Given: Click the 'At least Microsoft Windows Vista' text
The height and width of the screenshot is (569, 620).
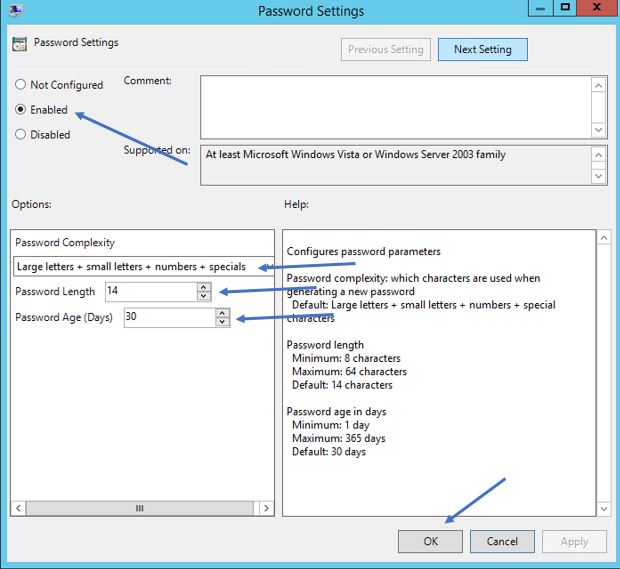Looking at the screenshot, I should (355, 154).
